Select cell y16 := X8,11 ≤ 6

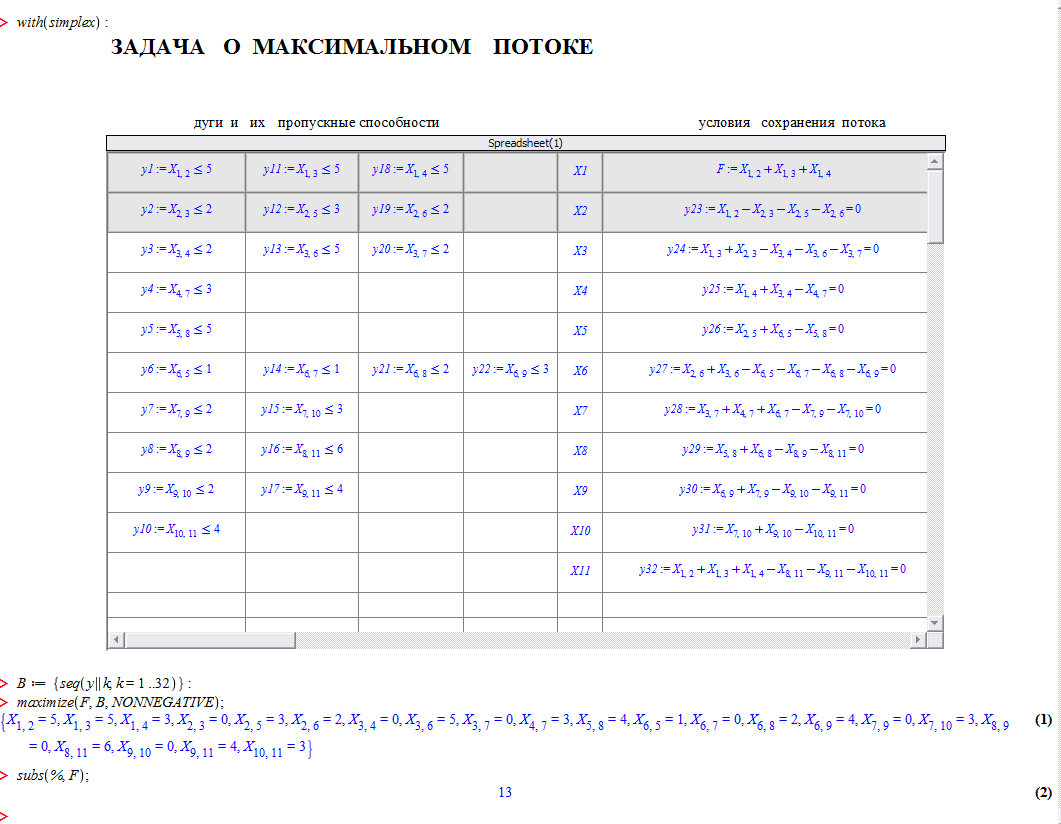pos(302,452)
